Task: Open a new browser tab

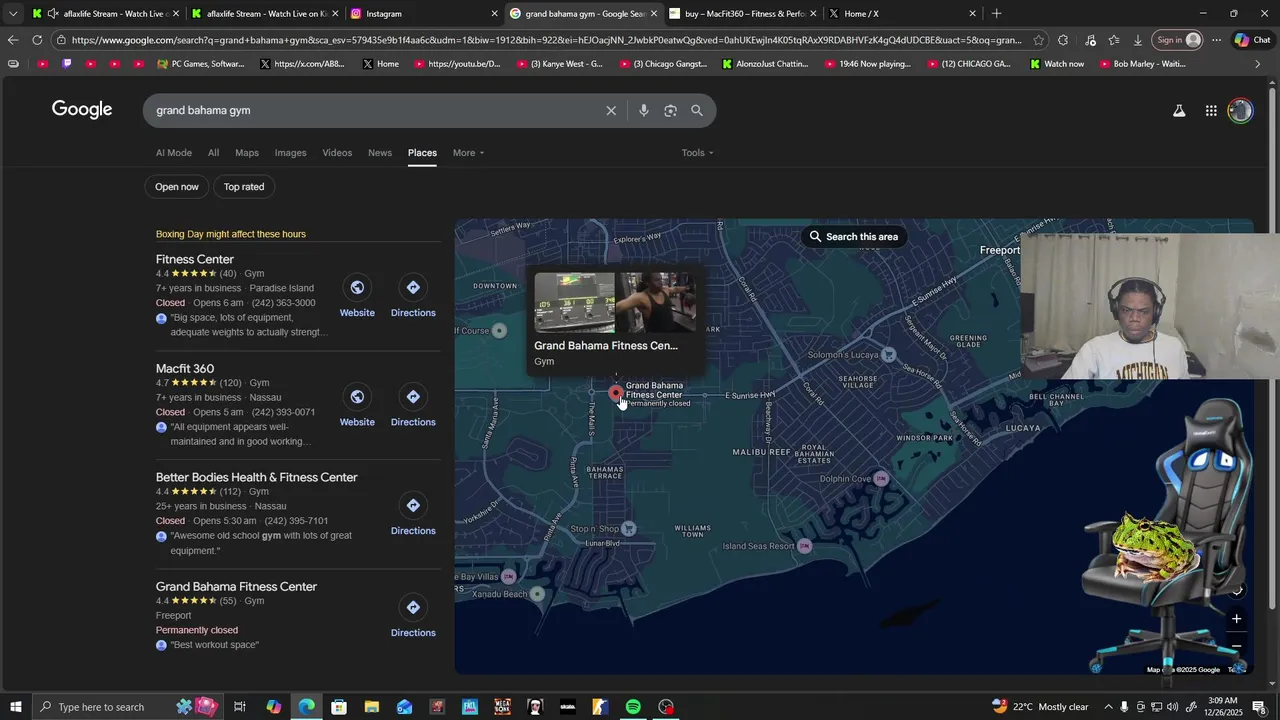Action: click(996, 13)
